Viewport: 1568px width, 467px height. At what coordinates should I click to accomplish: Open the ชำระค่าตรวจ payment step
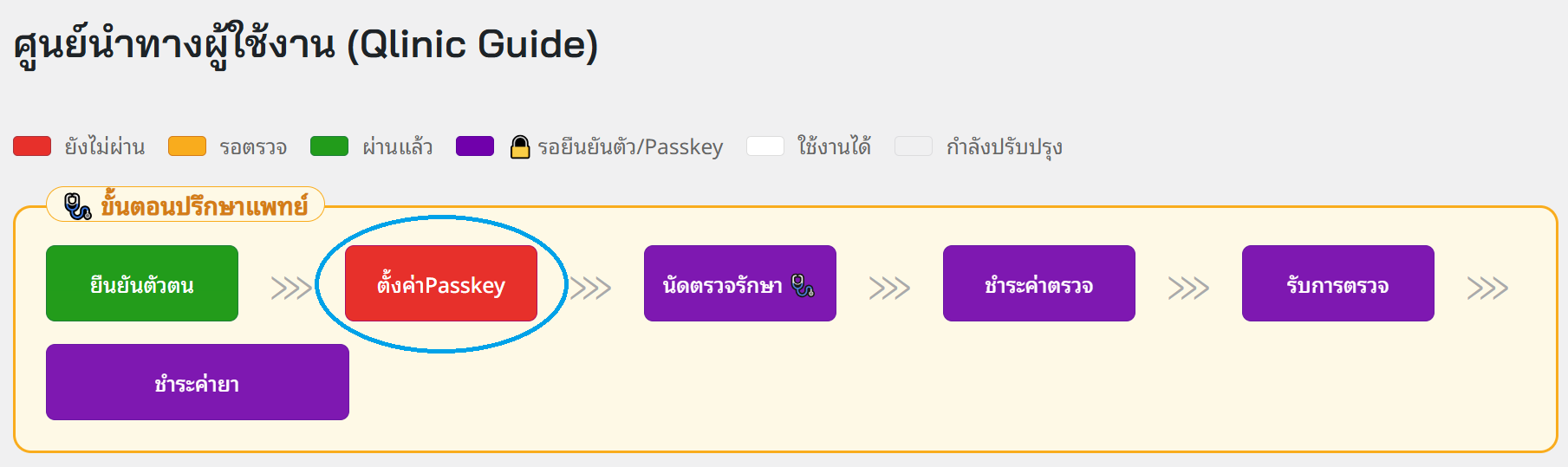tap(1039, 283)
